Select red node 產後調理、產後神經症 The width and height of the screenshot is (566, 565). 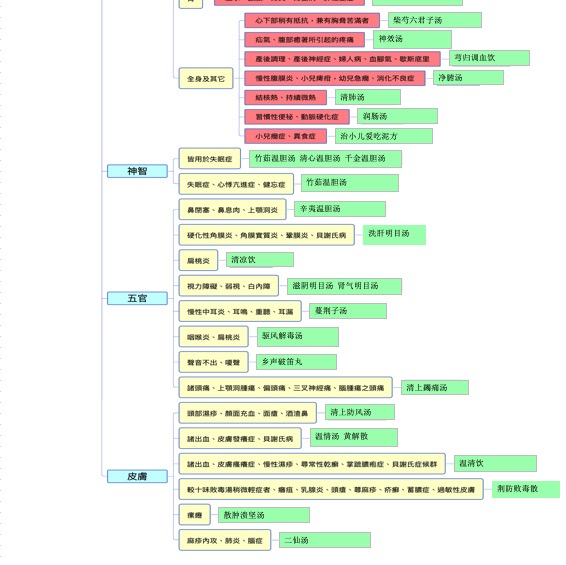point(342,59)
